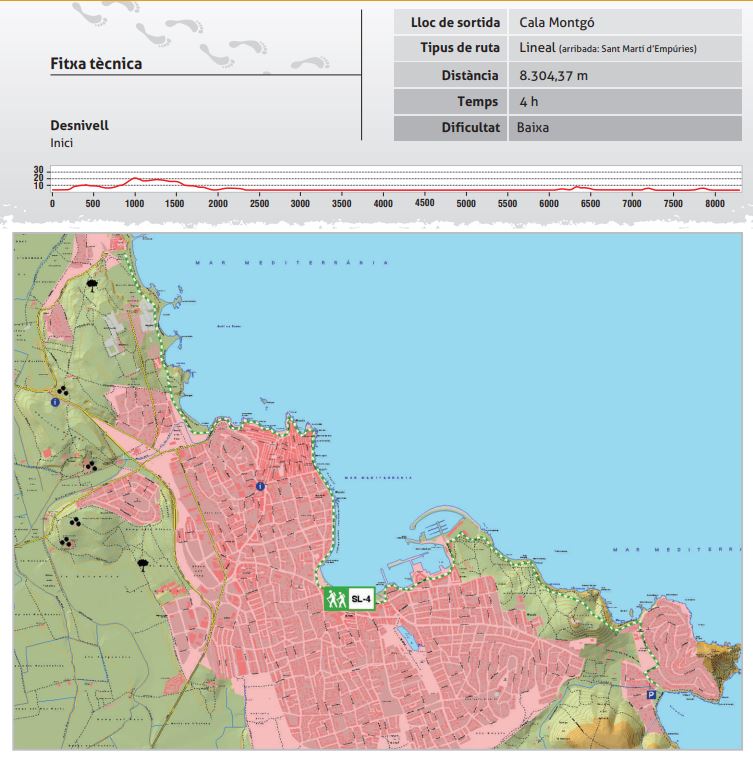Click the Desnivell label
Viewport: 753px width, 760px height.
coord(79,126)
